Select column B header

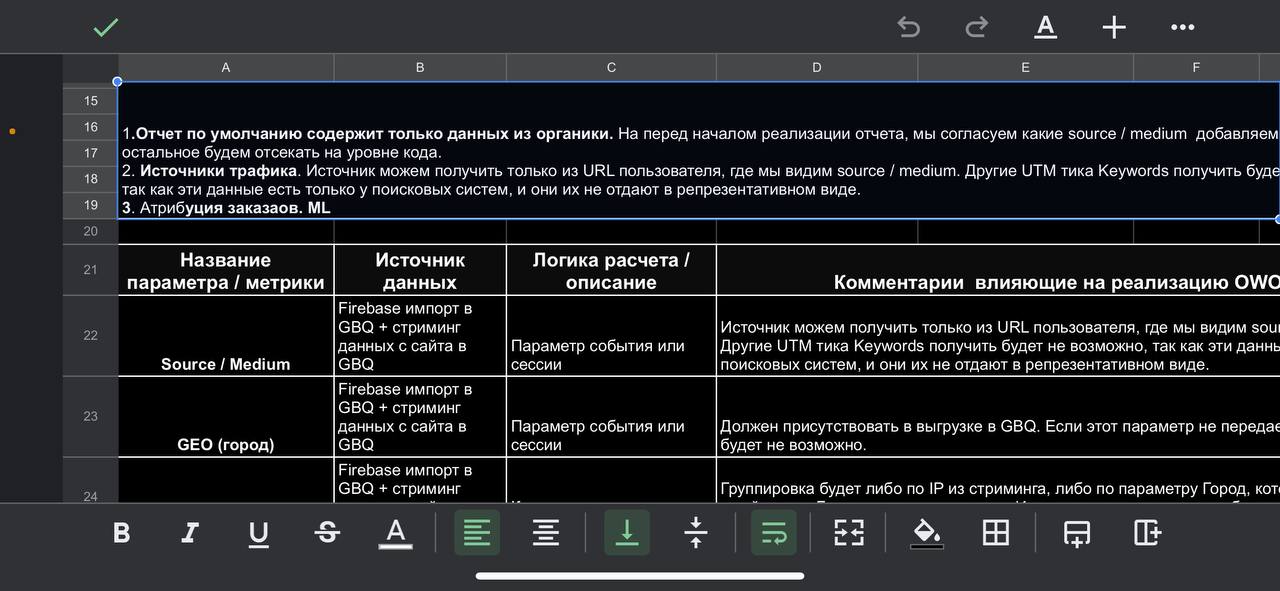coord(420,68)
